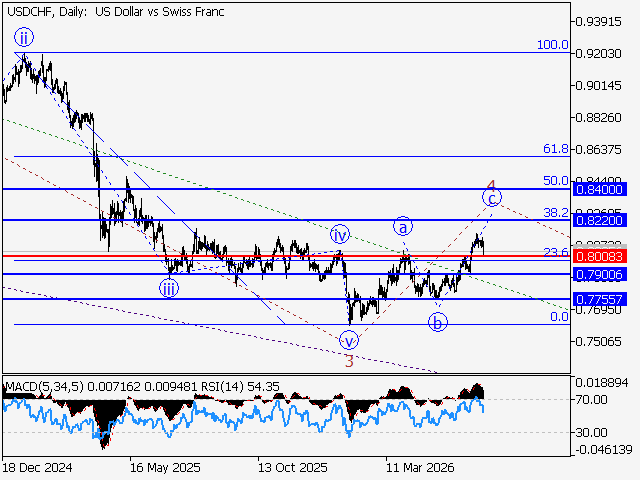Select the wave label 'iii' circle

tap(169, 289)
